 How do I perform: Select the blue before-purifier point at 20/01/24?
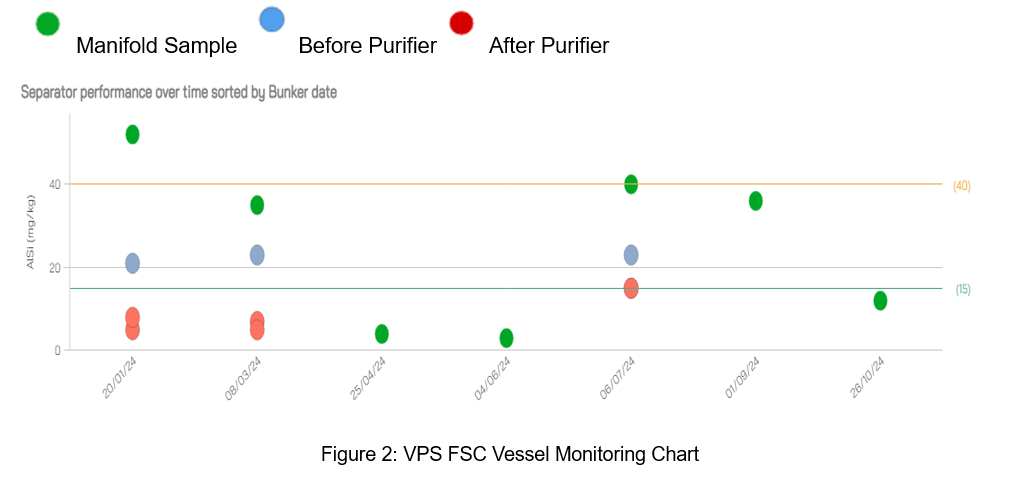(132, 263)
